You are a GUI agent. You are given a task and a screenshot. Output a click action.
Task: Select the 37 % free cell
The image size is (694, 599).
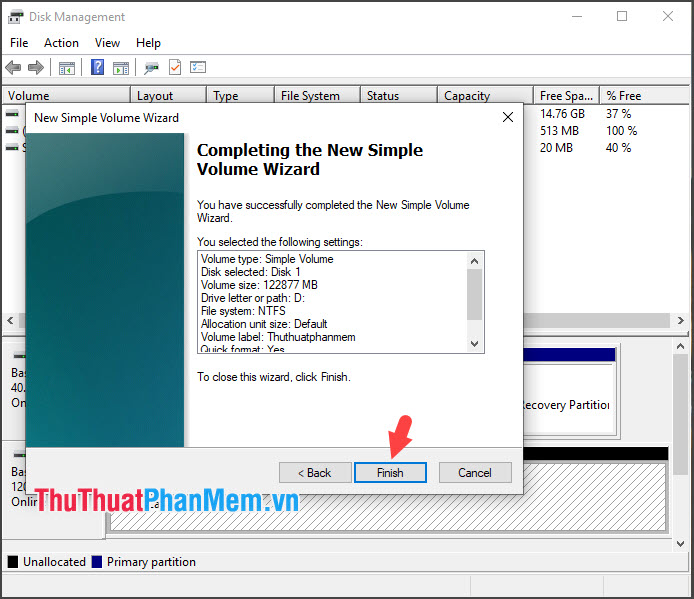pos(618,114)
